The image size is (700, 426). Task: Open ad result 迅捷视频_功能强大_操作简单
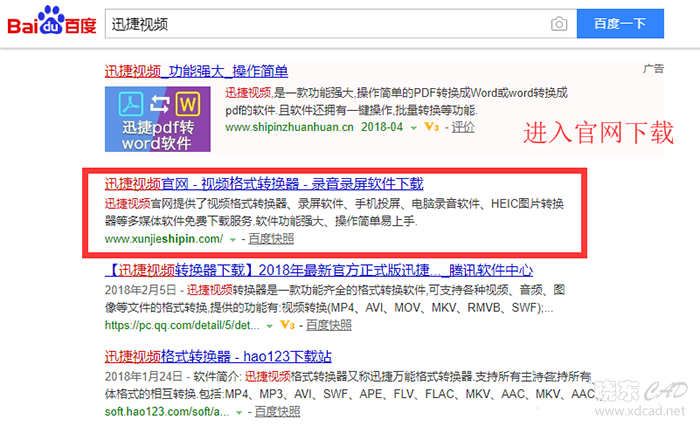coord(196,71)
